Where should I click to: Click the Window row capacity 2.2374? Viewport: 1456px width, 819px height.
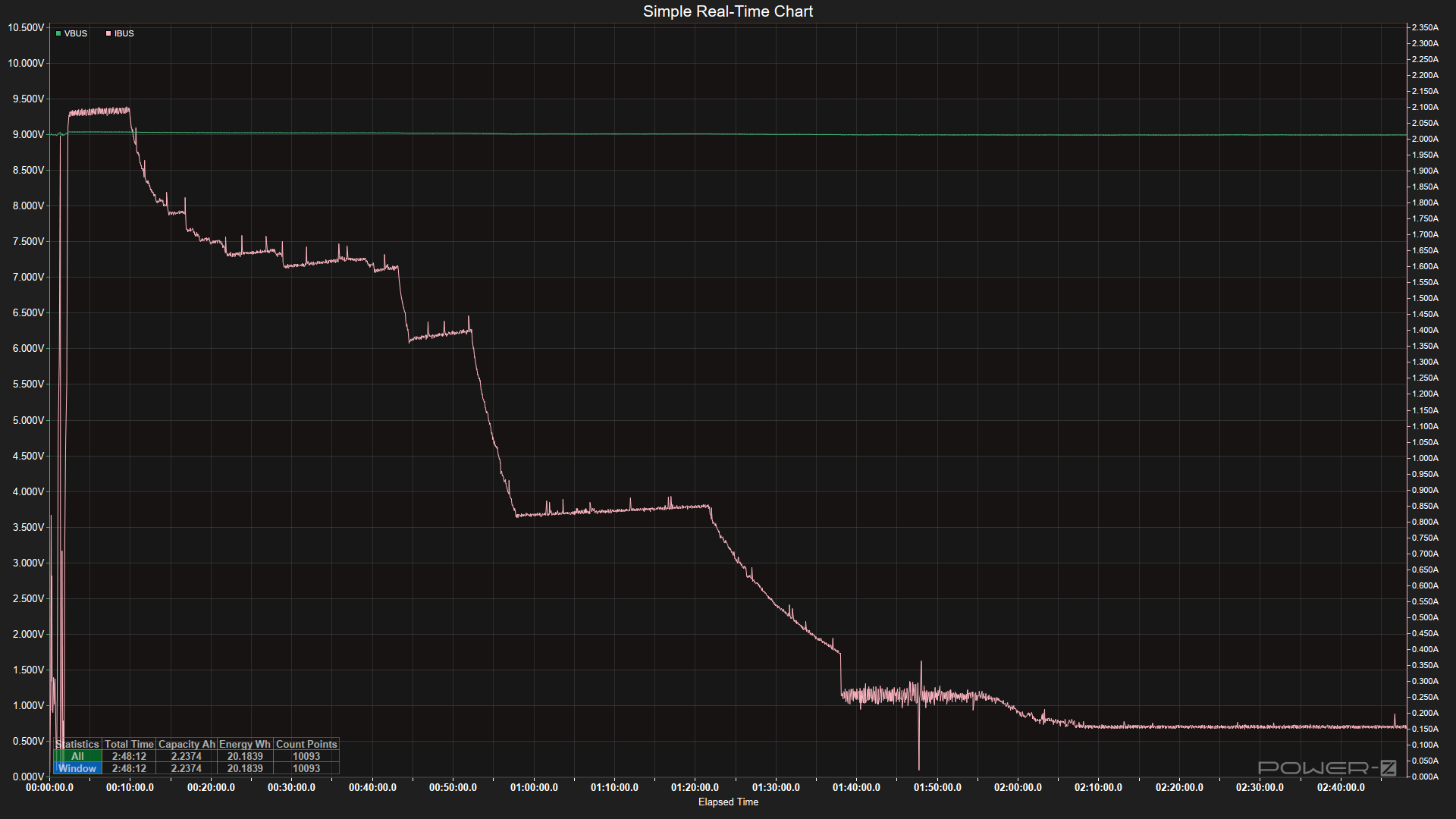[187, 768]
